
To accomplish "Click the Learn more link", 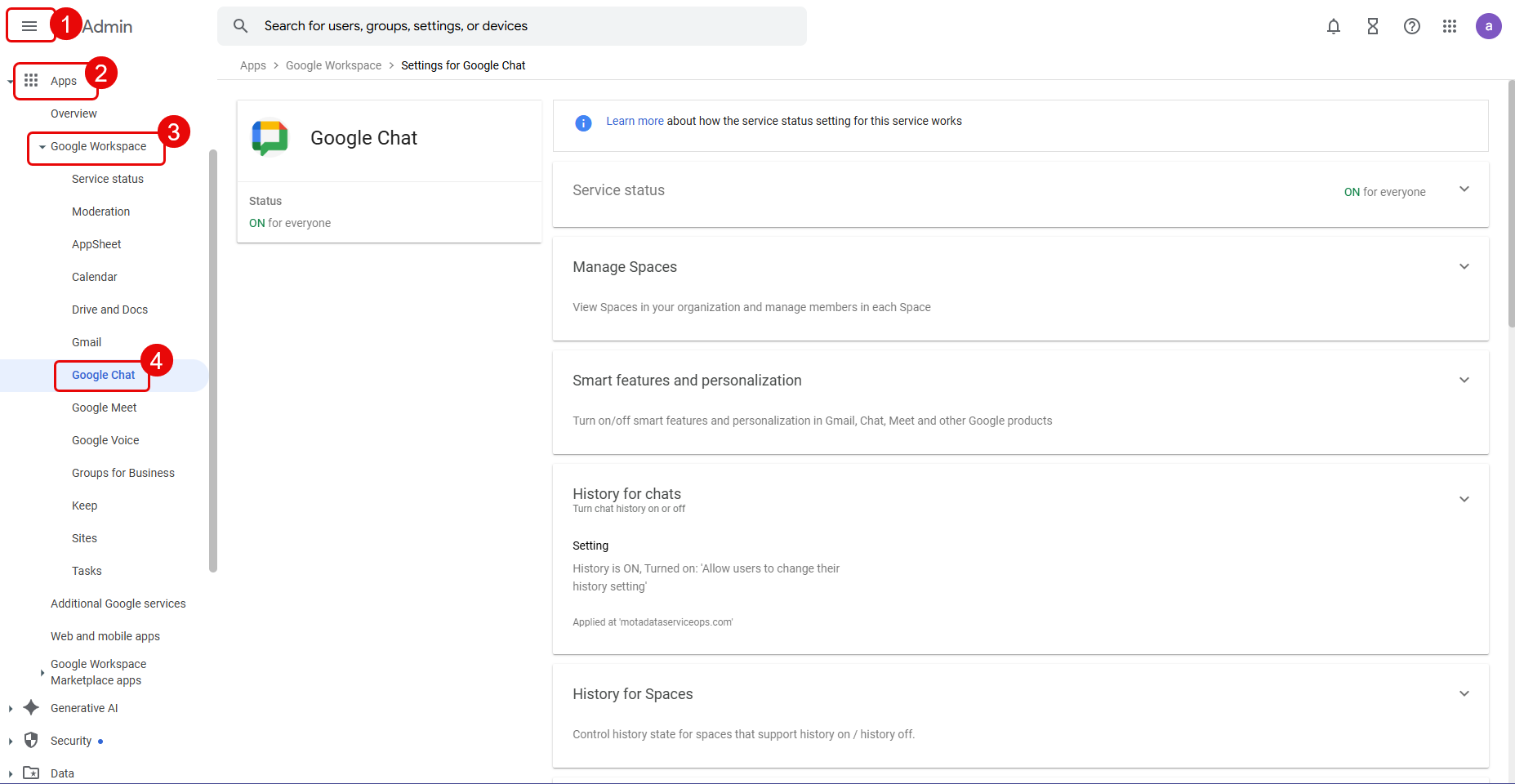I will coord(635,121).
